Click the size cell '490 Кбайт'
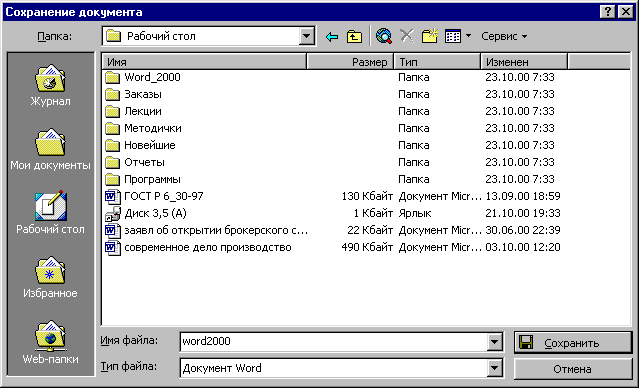Image resolution: width=639 pixels, height=388 pixels. click(x=367, y=247)
